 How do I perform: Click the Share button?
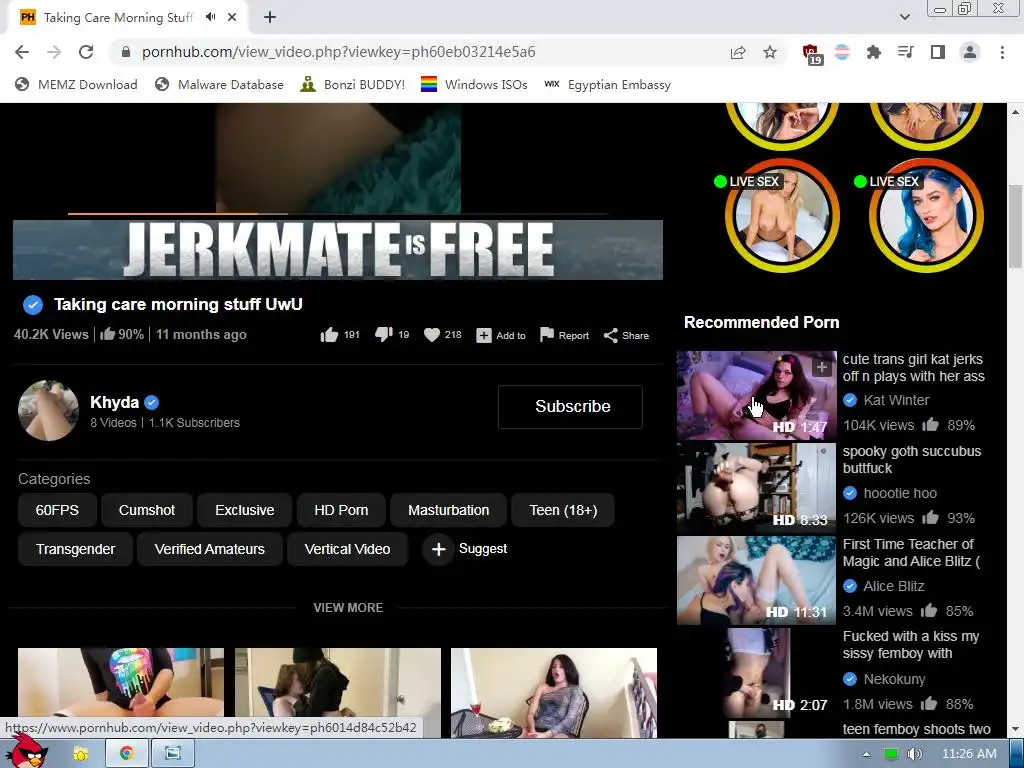(x=626, y=335)
